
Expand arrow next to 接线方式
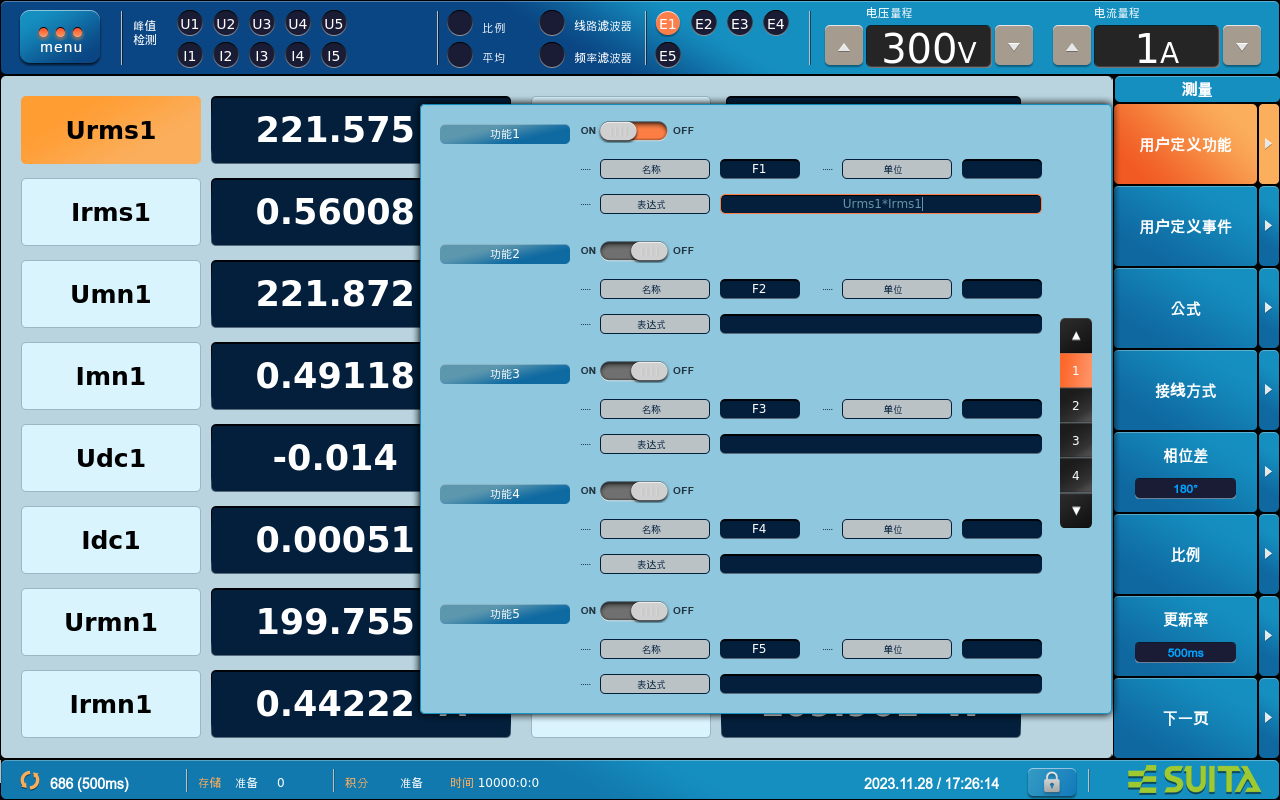click(x=1269, y=390)
